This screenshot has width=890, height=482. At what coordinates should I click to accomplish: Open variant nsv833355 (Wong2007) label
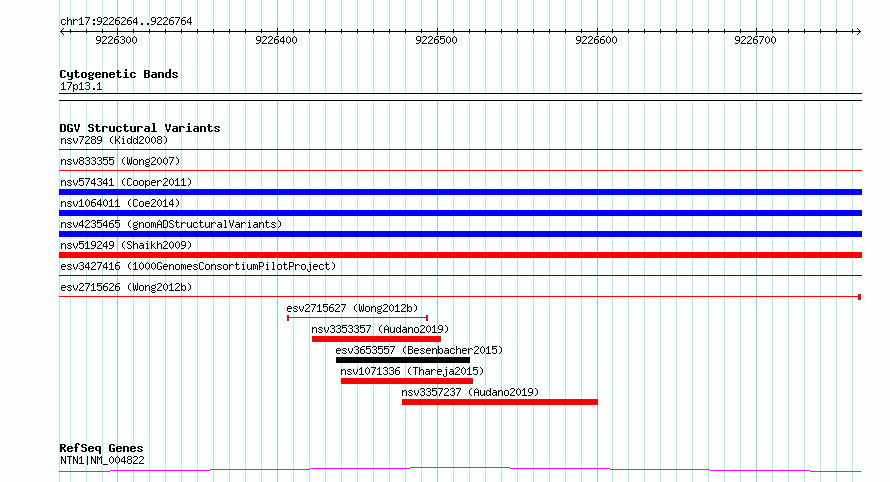[x=120, y=161]
